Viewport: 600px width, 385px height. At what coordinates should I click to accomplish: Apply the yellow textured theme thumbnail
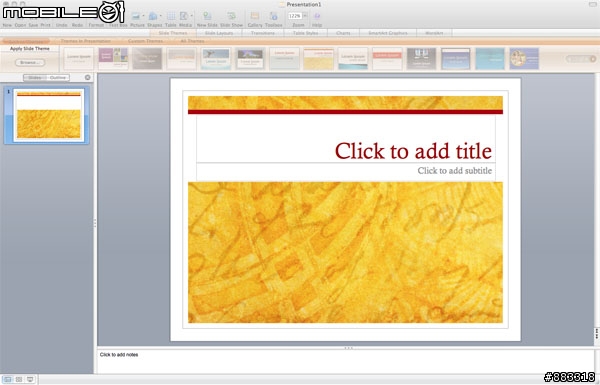(319, 59)
